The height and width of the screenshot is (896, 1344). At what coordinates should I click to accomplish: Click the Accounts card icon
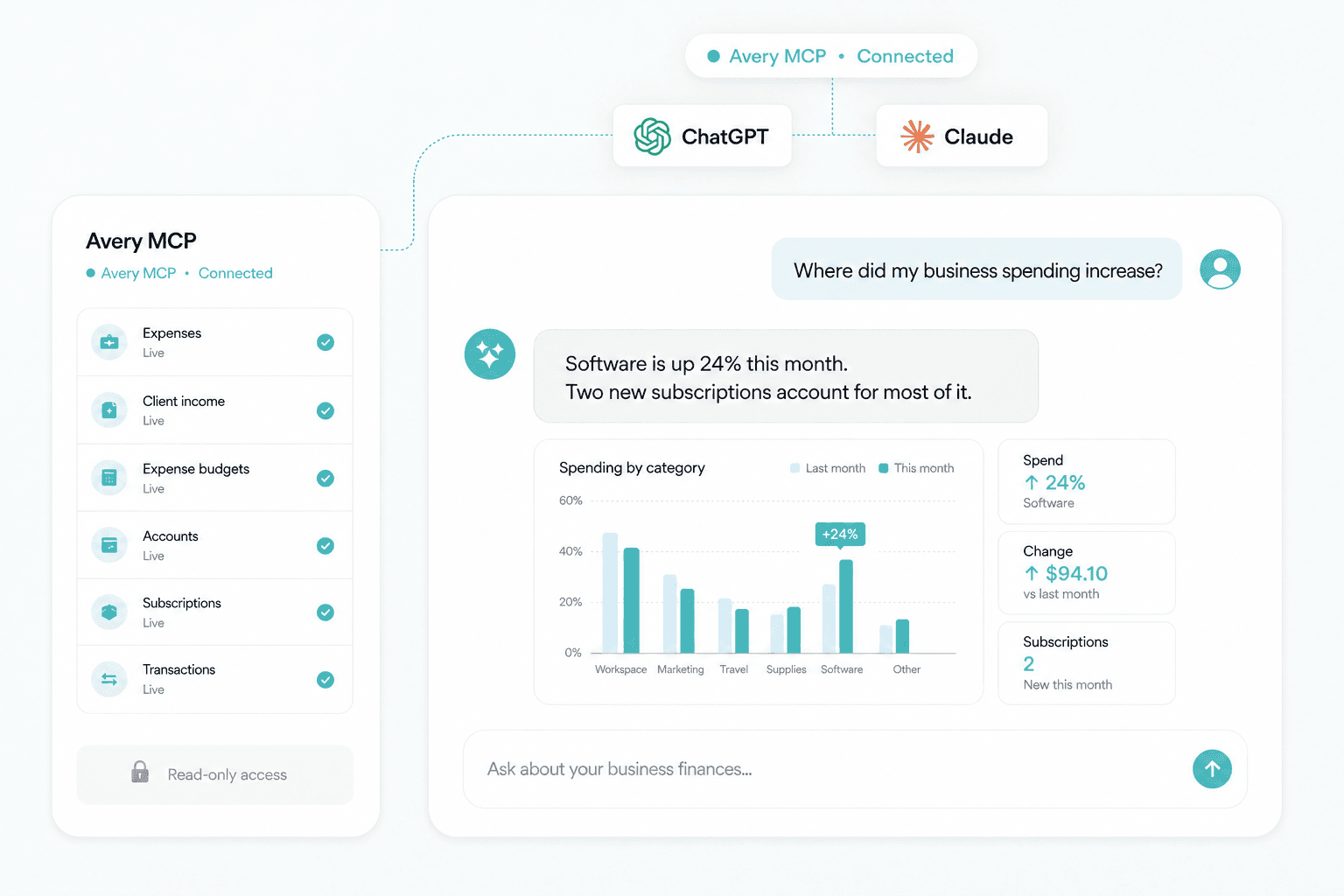tap(109, 545)
